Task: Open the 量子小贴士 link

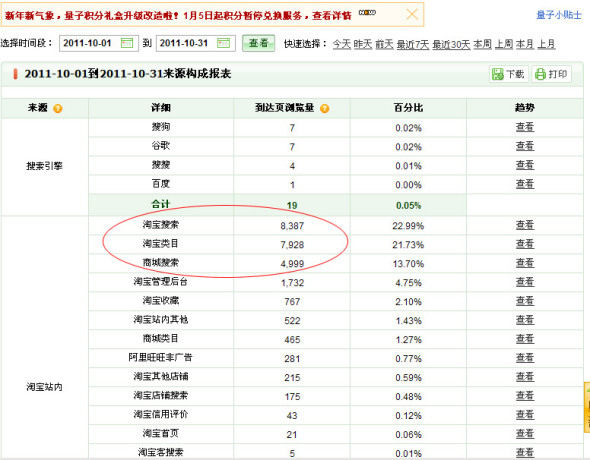Action: [x=559, y=15]
